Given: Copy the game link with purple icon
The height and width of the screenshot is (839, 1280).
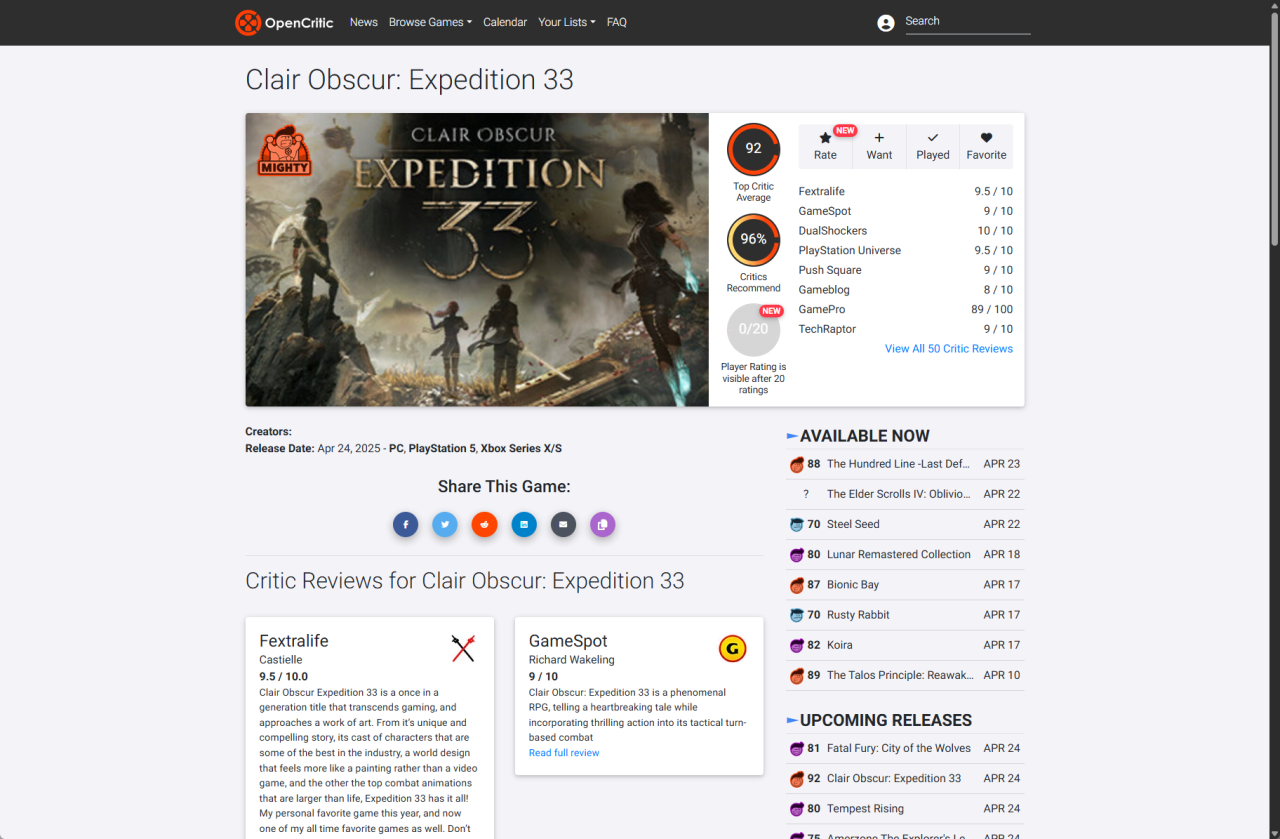Looking at the screenshot, I should pyautogui.click(x=602, y=524).
